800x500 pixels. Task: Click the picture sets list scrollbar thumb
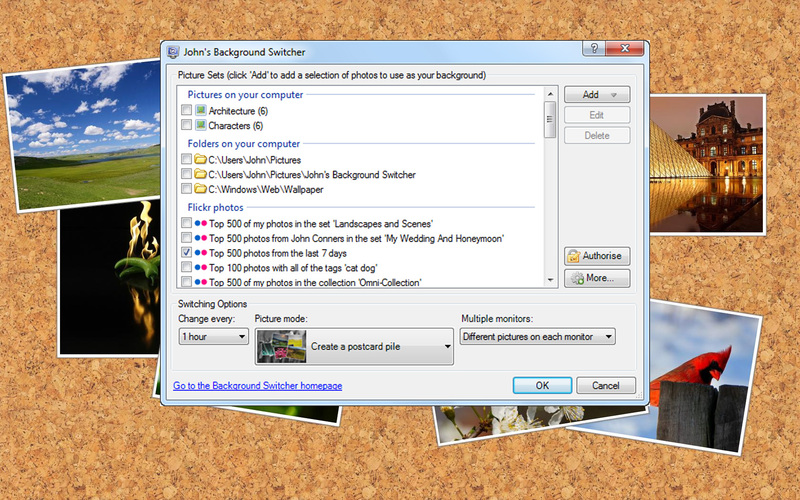[550, 119]
